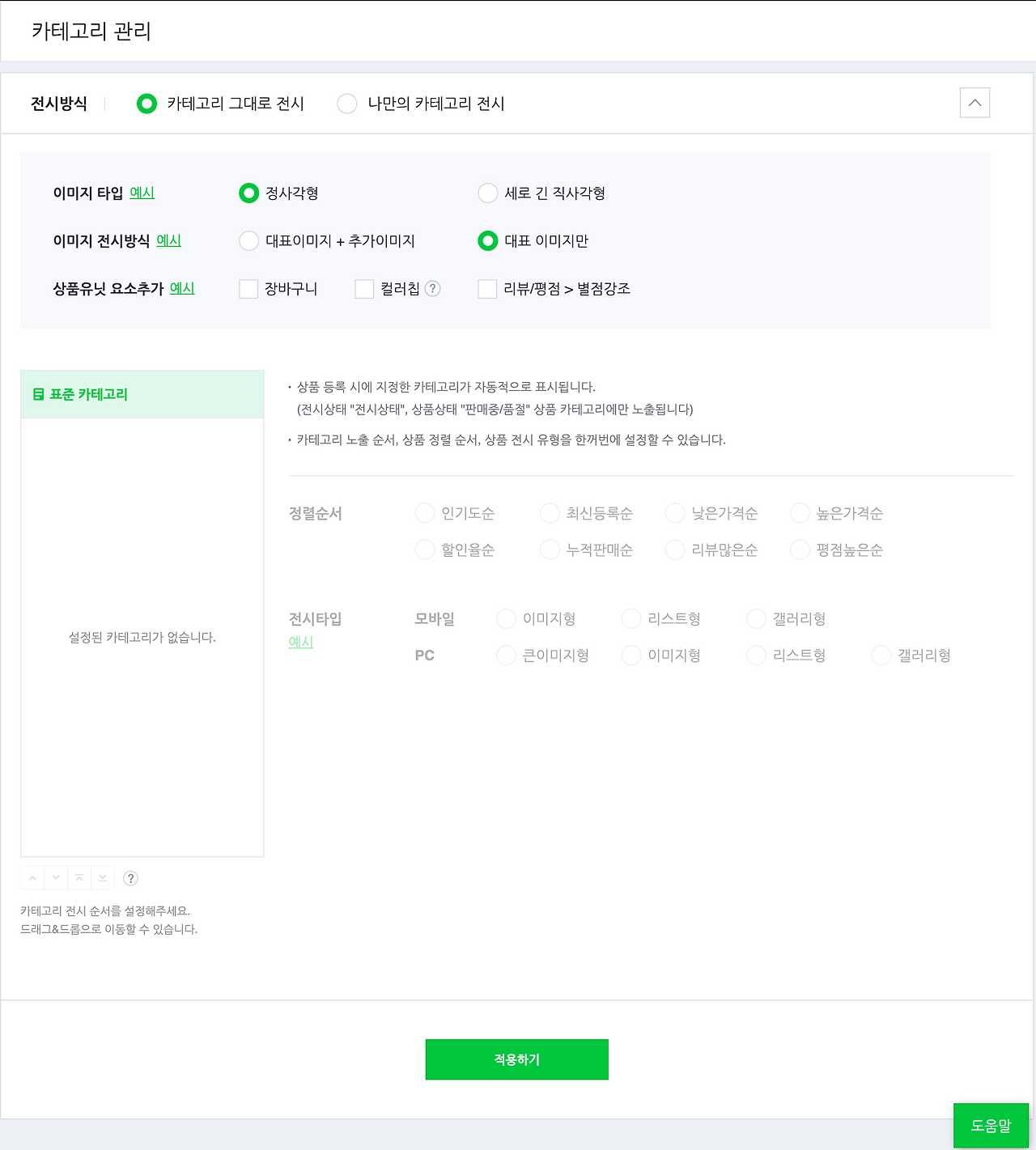Select 인기도순 sort order
This screenshot has height=1150, width=1036.
(x=424, y=513)
